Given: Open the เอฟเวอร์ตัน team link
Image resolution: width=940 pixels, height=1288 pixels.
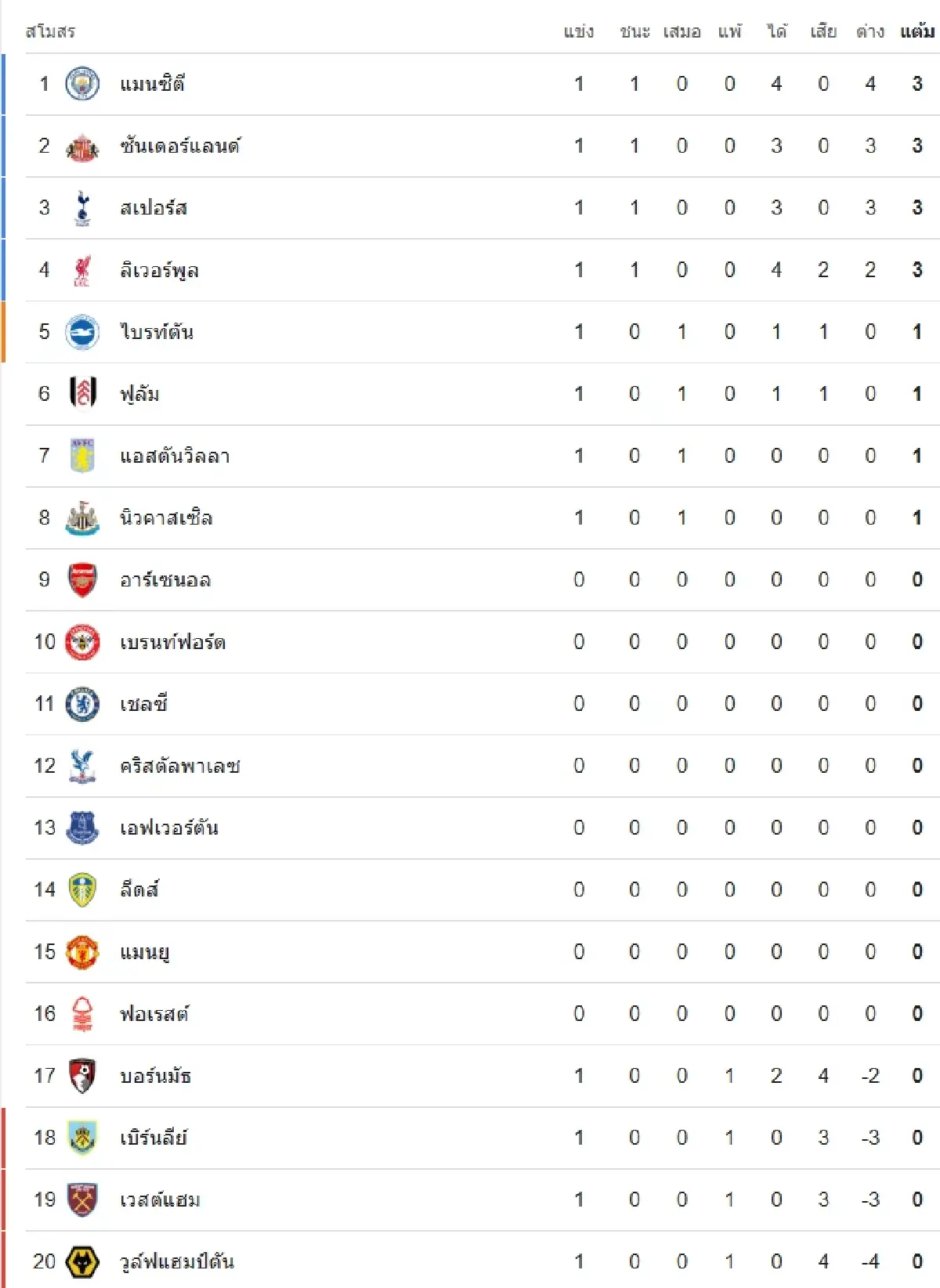Looking at the screenshot, I should coord(168,828).
